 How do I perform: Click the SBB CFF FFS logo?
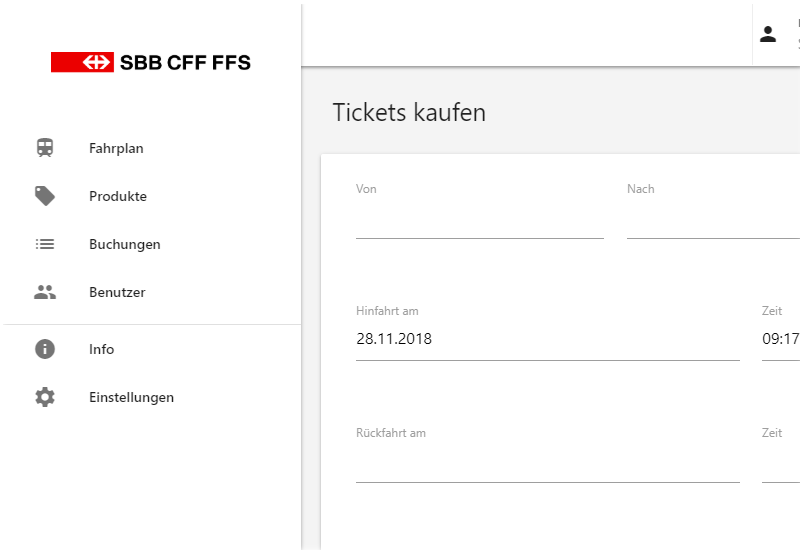coord(151,62)
